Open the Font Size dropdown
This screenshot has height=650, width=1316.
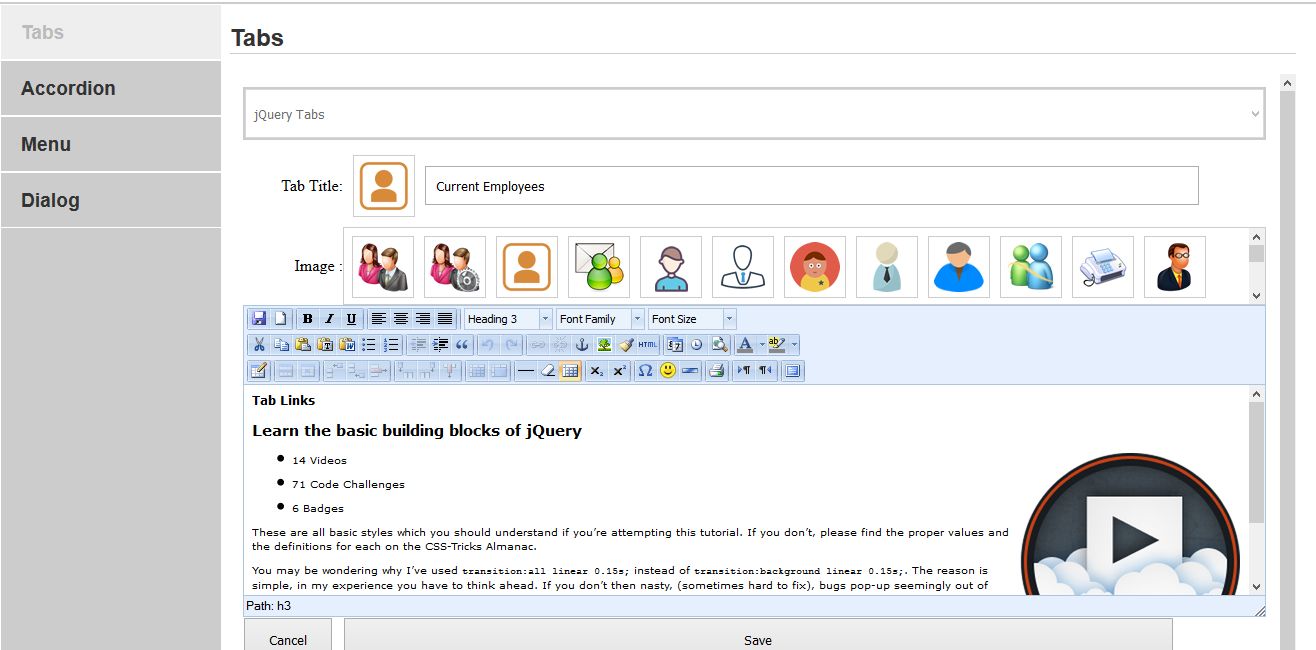692,319
